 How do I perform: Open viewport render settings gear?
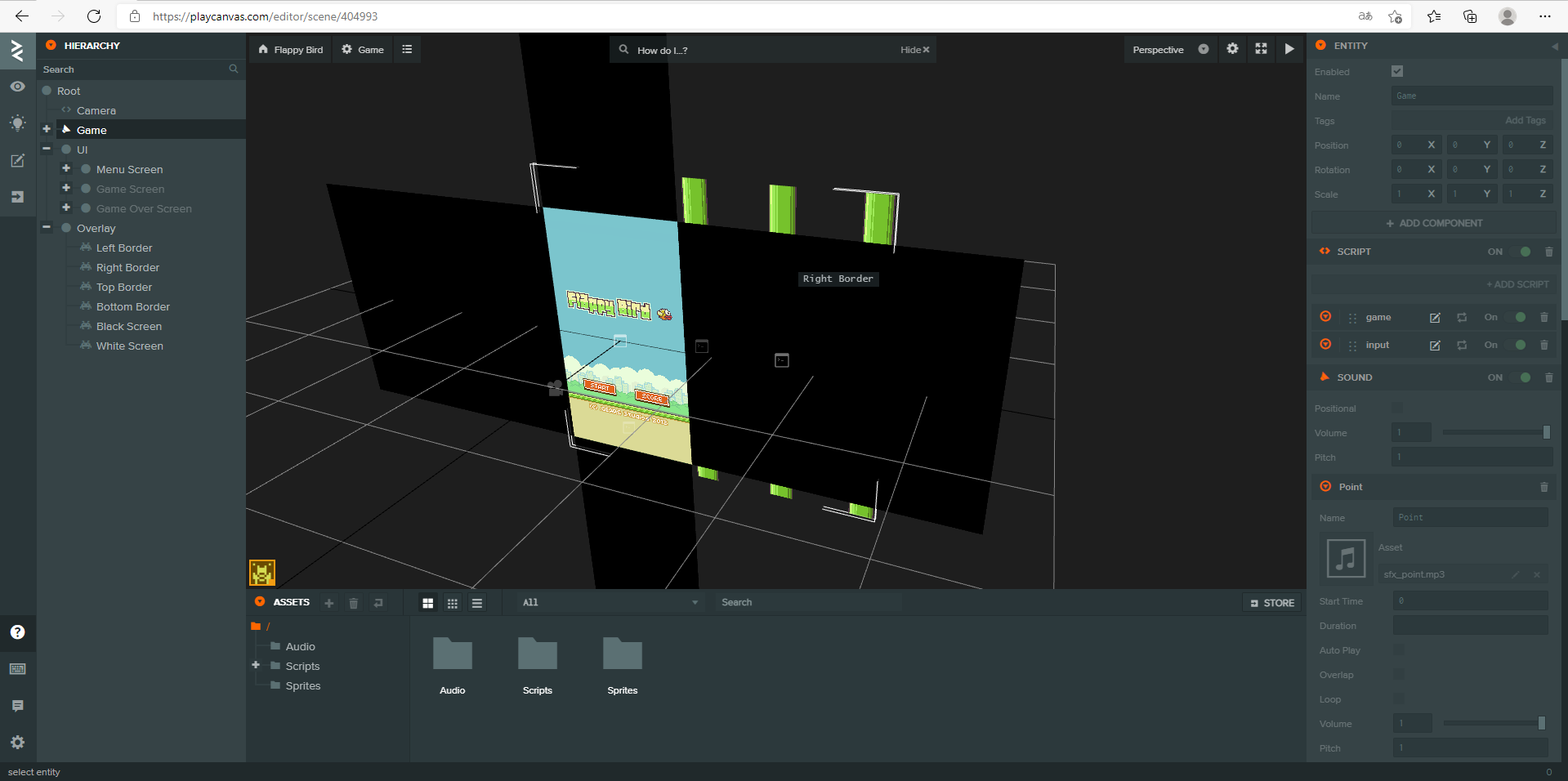[1232, 49]
